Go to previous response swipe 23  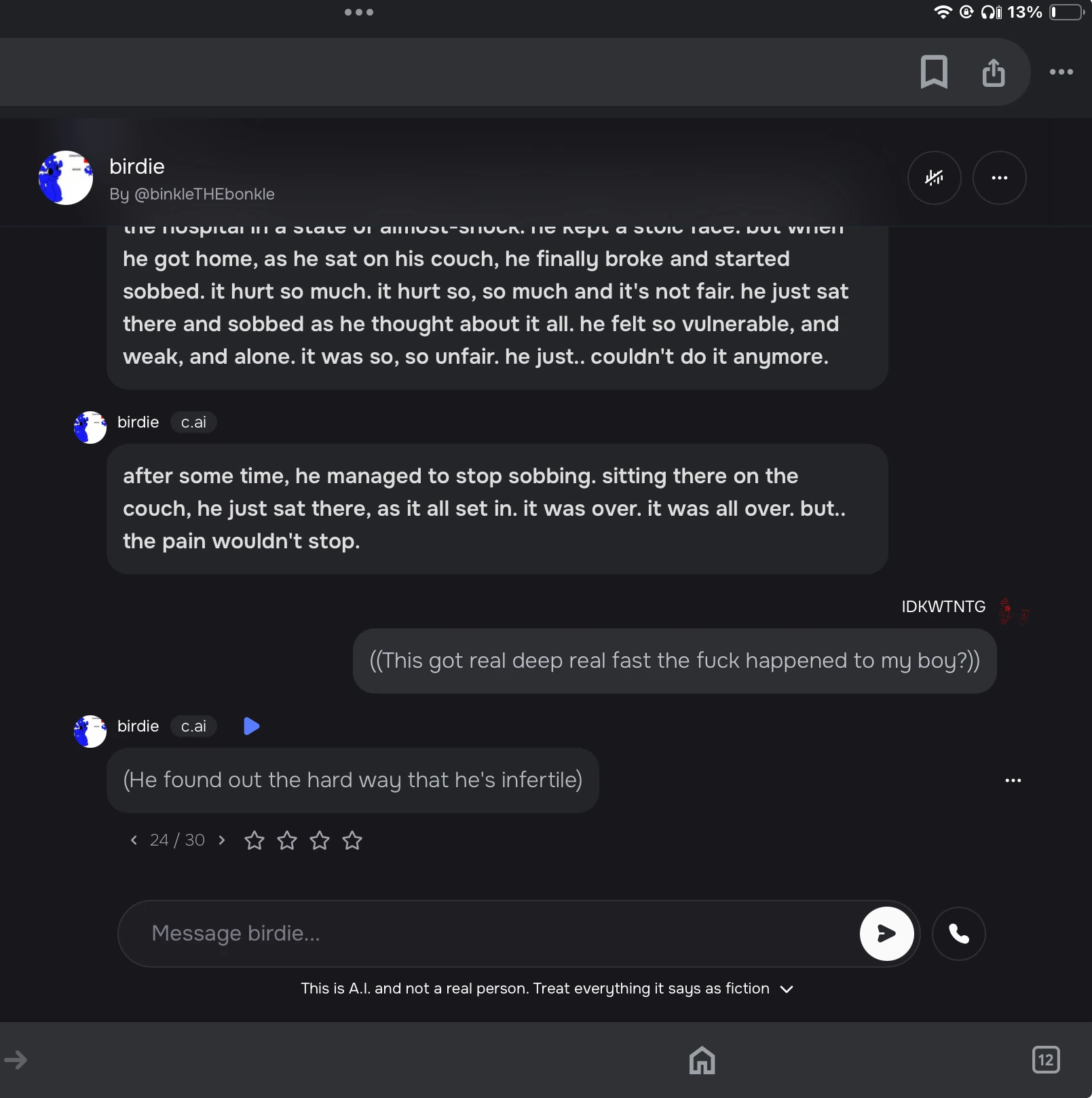point(134,840)
